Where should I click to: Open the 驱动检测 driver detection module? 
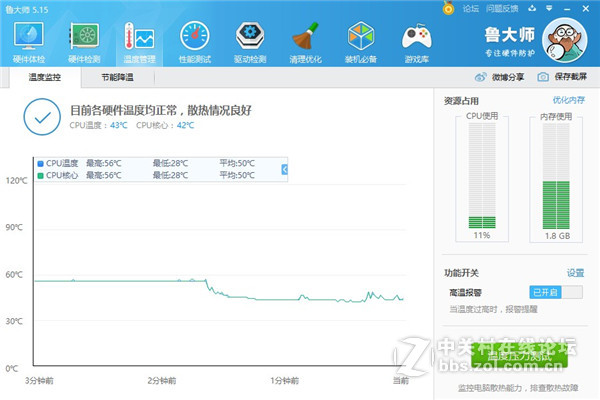(250, 42)
